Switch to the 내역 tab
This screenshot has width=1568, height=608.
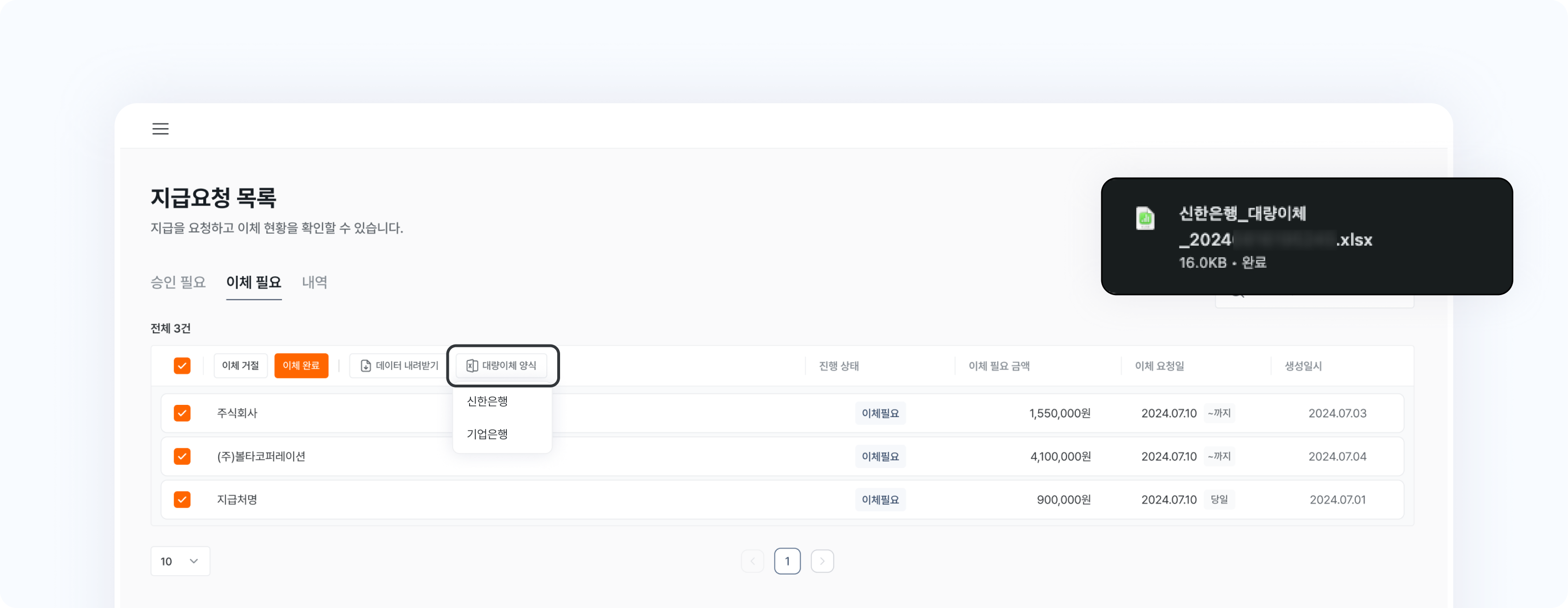pyautogui.click(x=314, y=282)
